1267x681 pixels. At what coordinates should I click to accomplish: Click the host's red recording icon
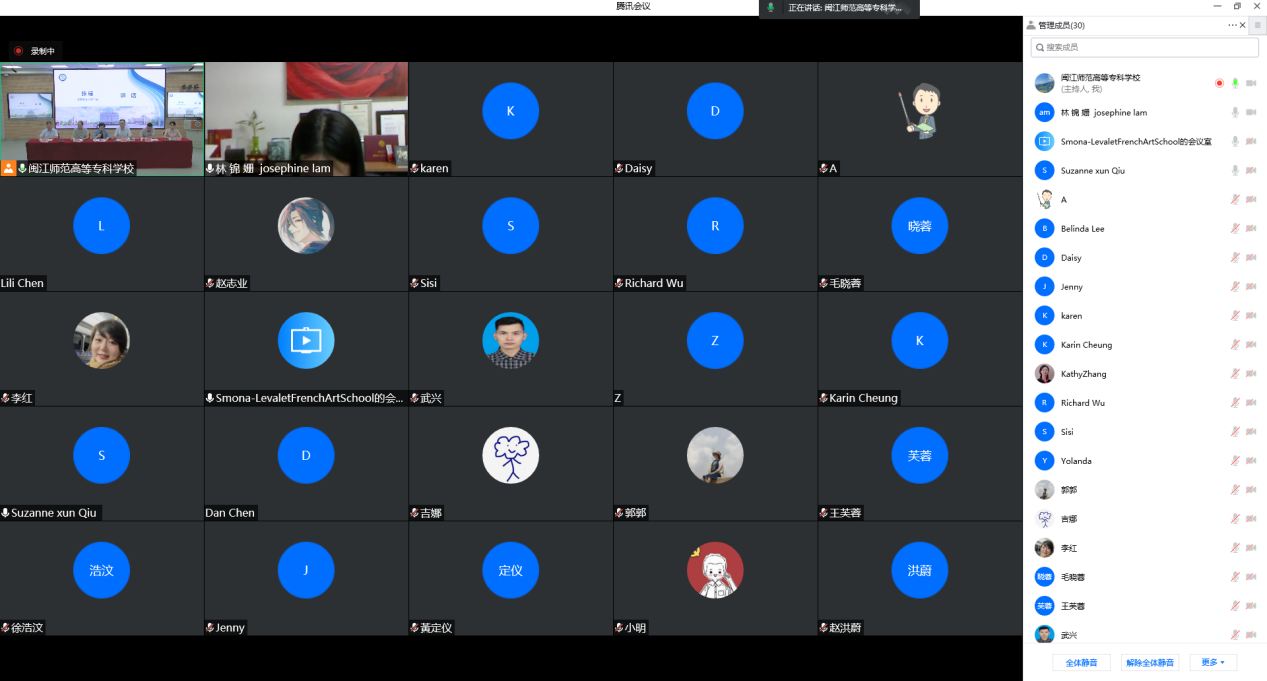(x=1219, y=83)
